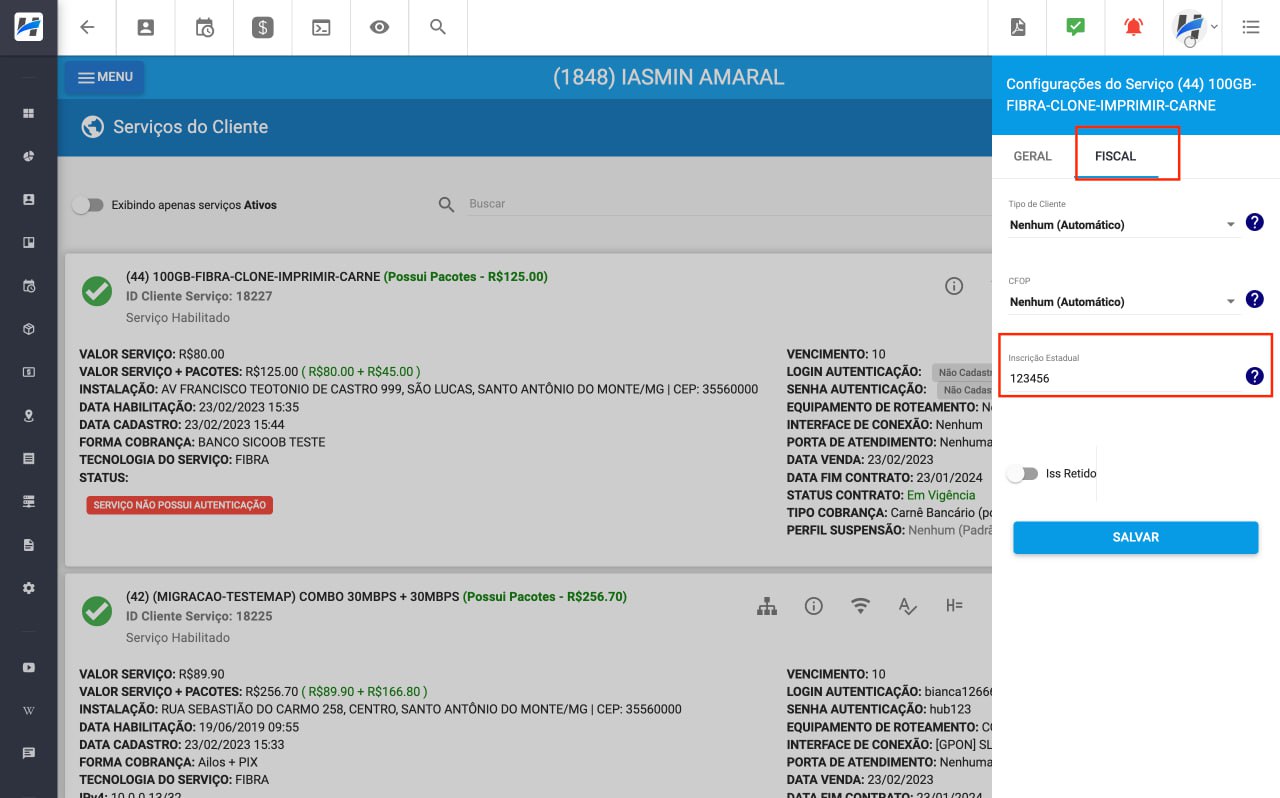Open the dashboard grid icon in sidebar
The width and height of the screenshot is (1280, 798).
point(28,113)
